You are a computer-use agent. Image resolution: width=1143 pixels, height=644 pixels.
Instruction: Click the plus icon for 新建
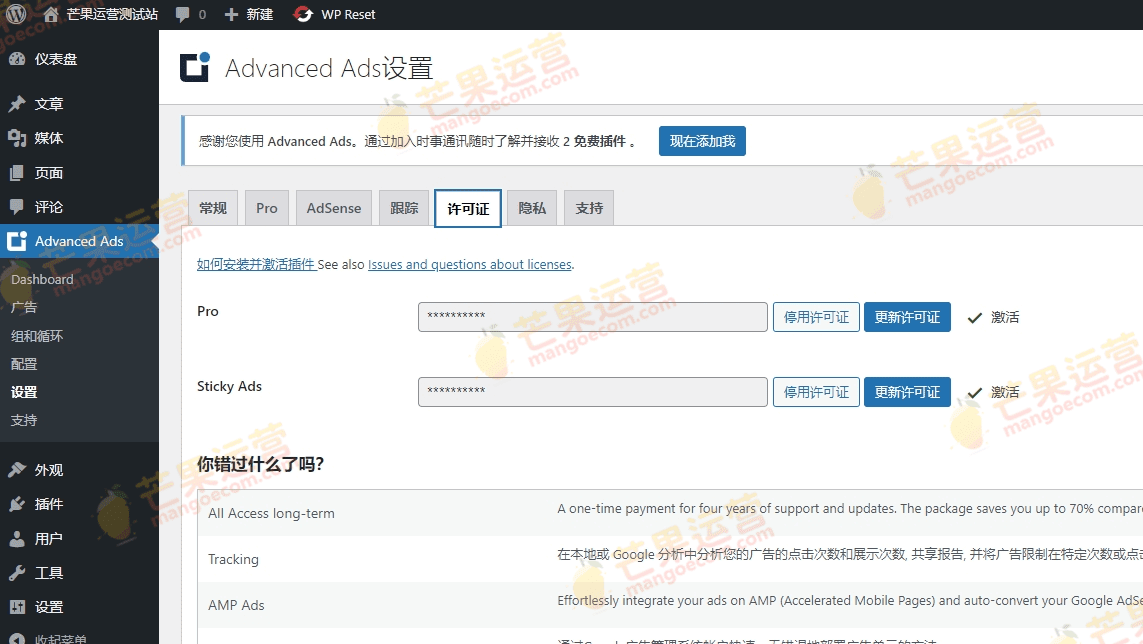tap(231, 15)
